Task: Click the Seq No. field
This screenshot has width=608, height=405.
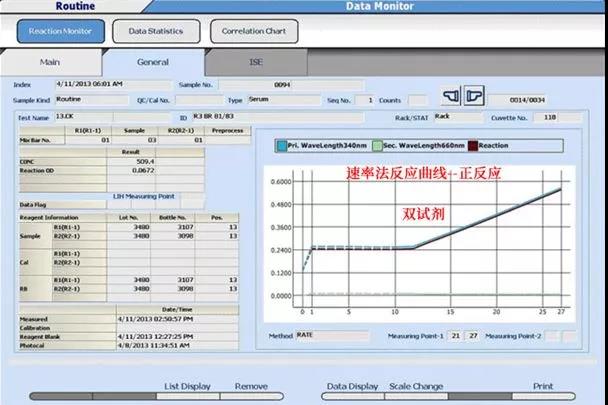Action: click(364, 100)
